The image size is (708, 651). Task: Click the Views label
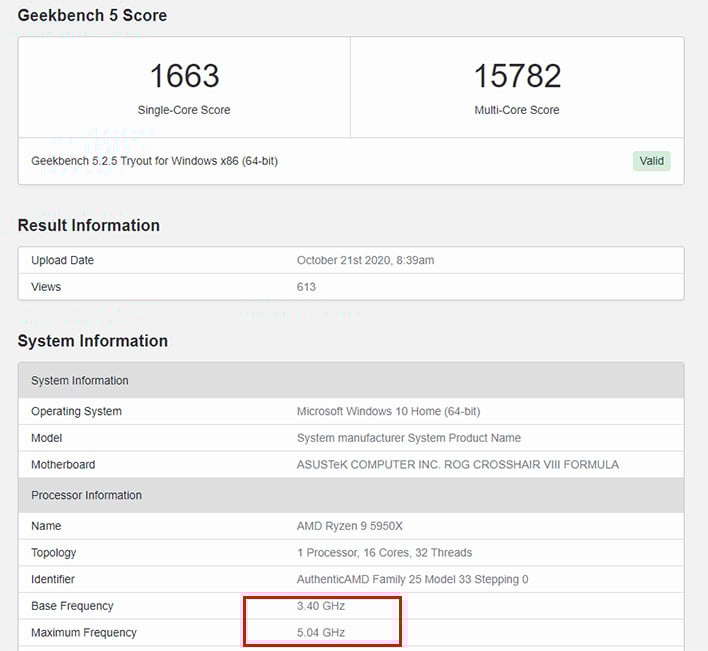[x=46, y=287]
